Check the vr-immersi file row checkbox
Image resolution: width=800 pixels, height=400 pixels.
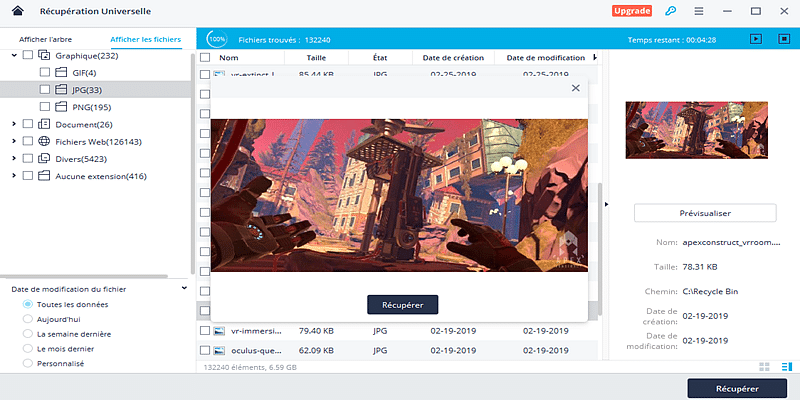pyautogui.click(x=205, y=331)
